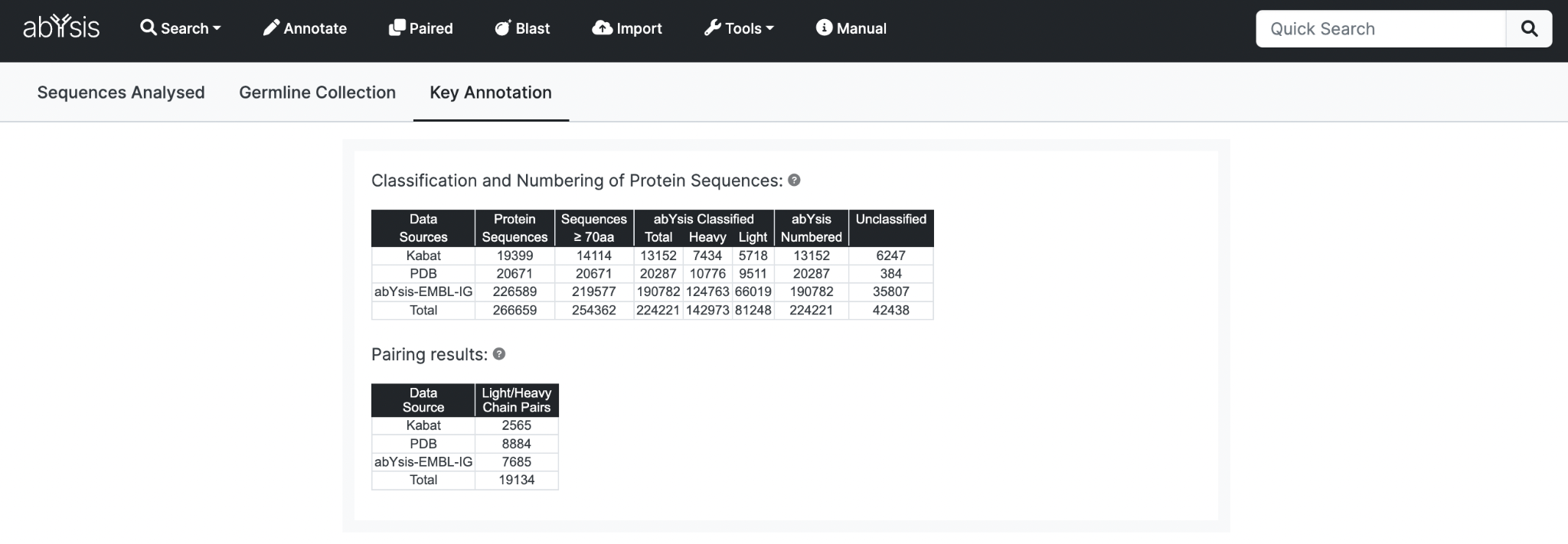Click the value 124763
Viewport: 1568px width, 544px height.
pos(707,292)
